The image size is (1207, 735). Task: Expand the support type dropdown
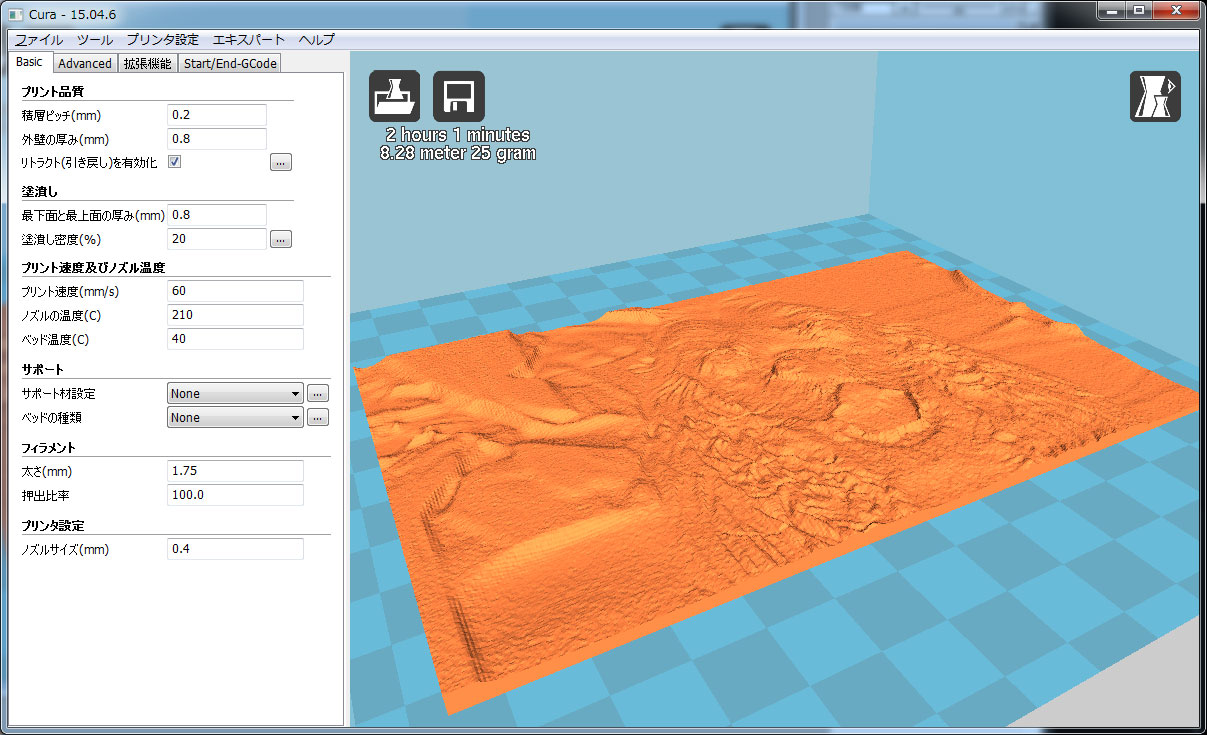[x=235, y=394]
